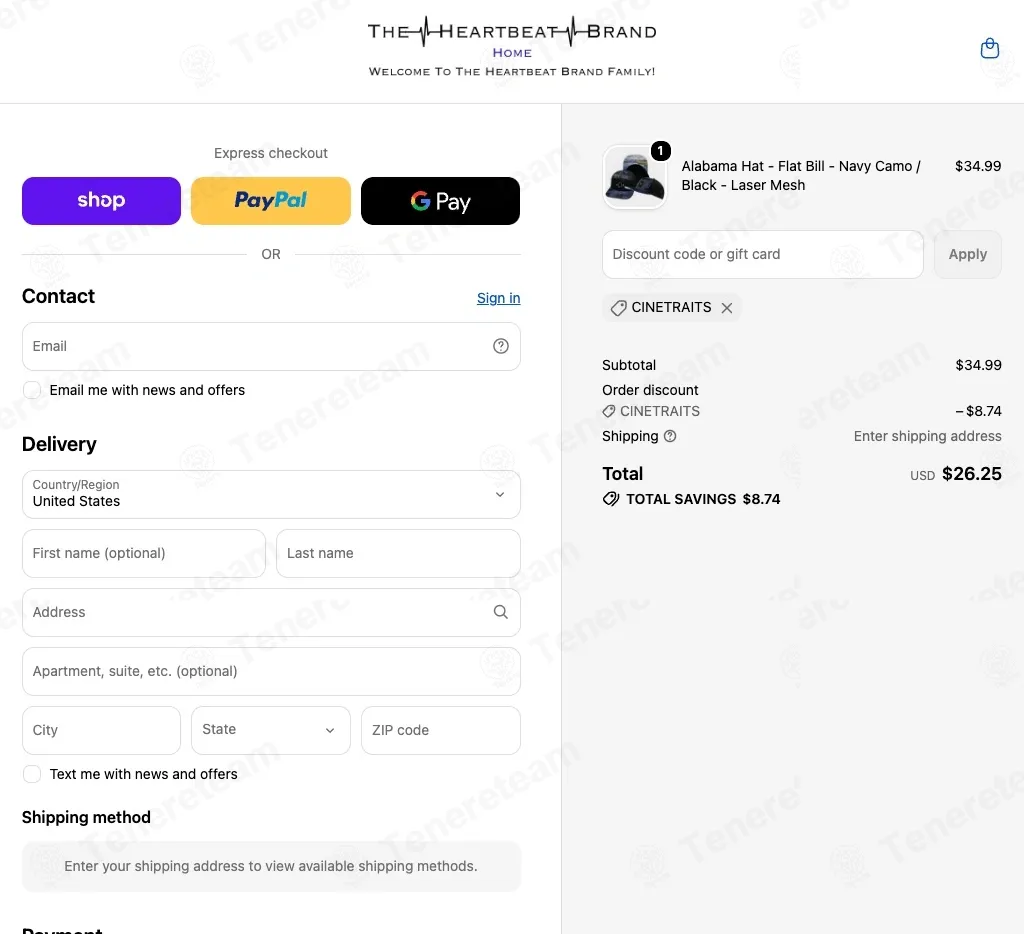1024x934 pixels.
Task: Enable Email me with news and offers
Action: 31,390
